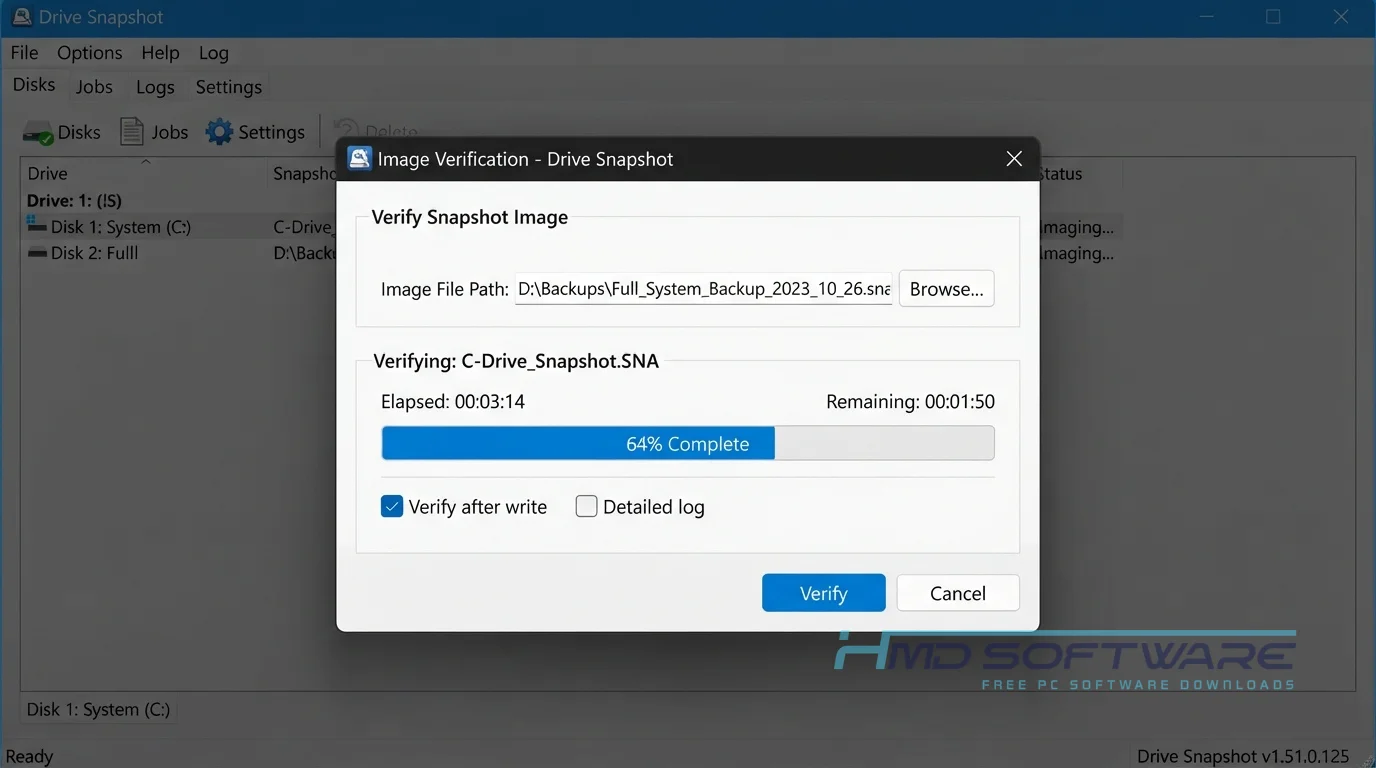Click the Disk 2: Fulll drive icon
This screenshot has height=768, width=1376.
(x=37, y=253)
